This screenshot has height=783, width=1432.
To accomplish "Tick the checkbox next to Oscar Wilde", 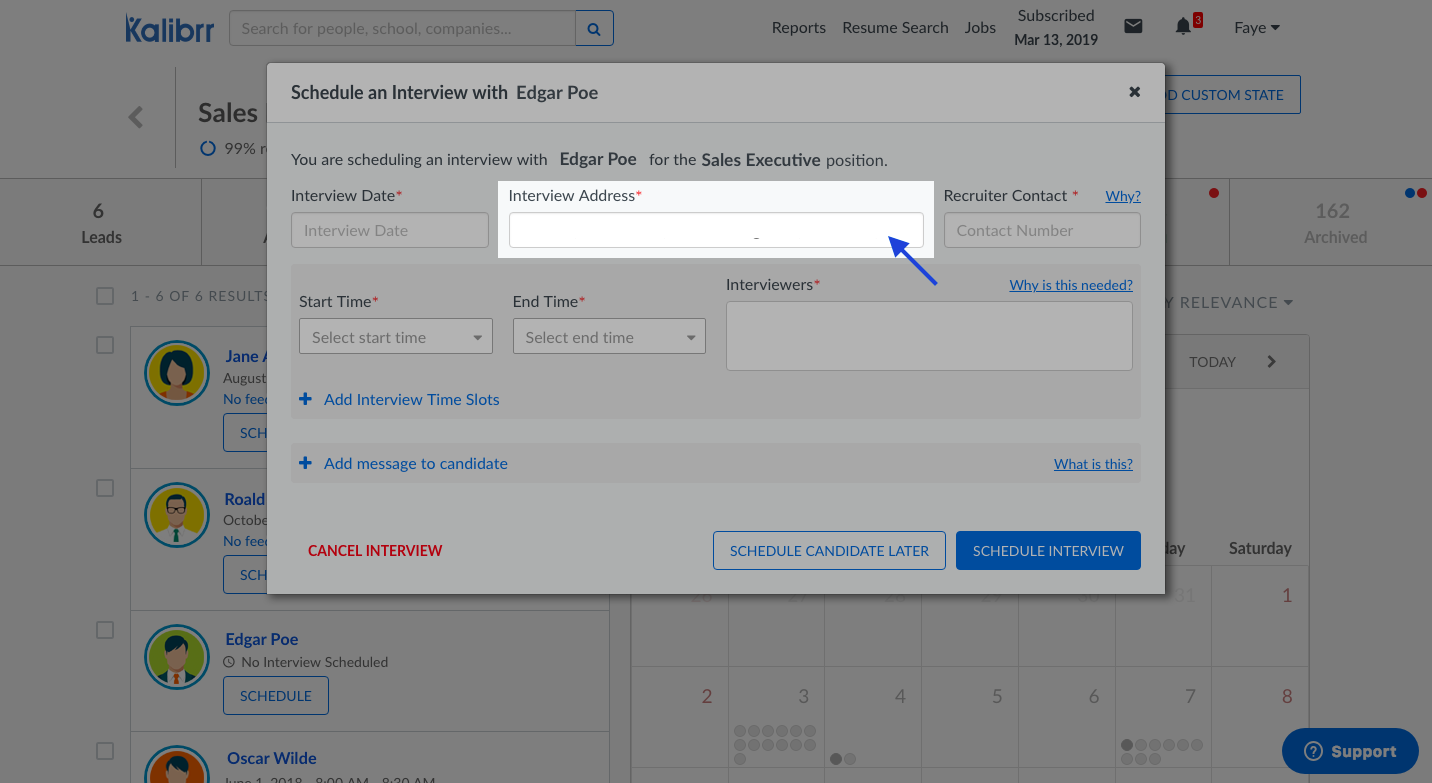I will (105, 751).
